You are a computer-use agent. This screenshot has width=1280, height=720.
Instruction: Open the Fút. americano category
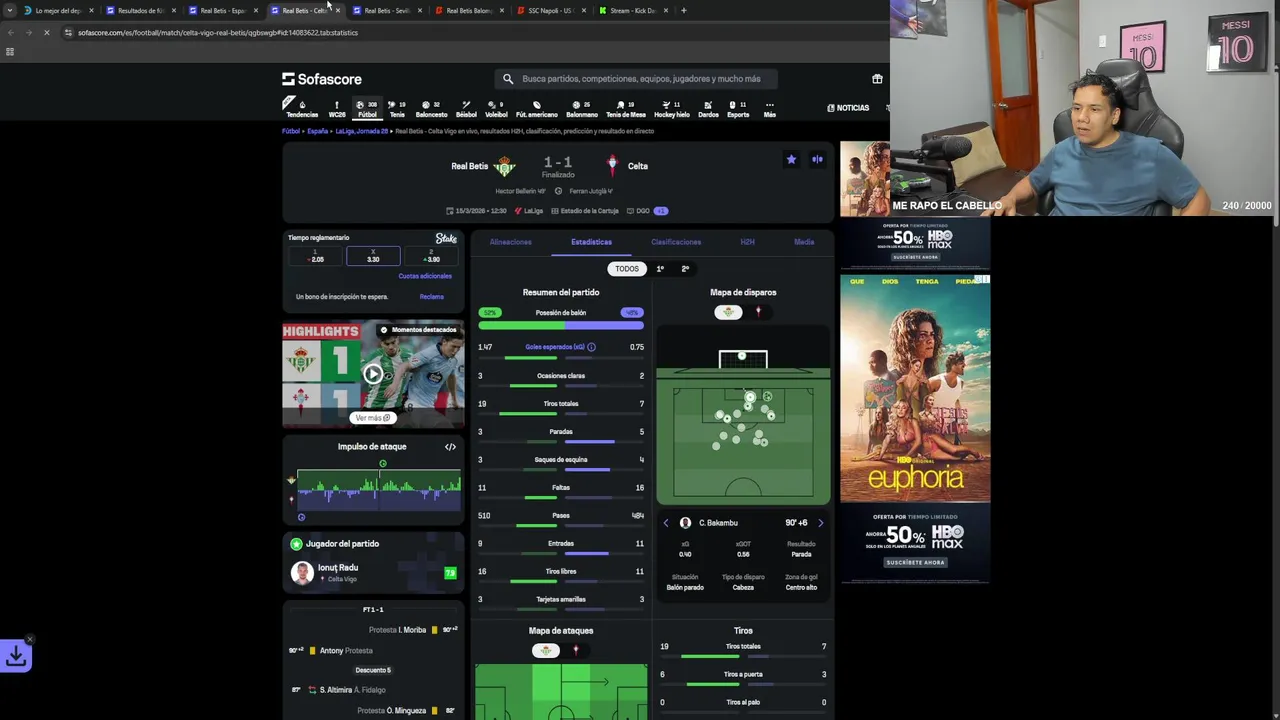tap(536, 109)
